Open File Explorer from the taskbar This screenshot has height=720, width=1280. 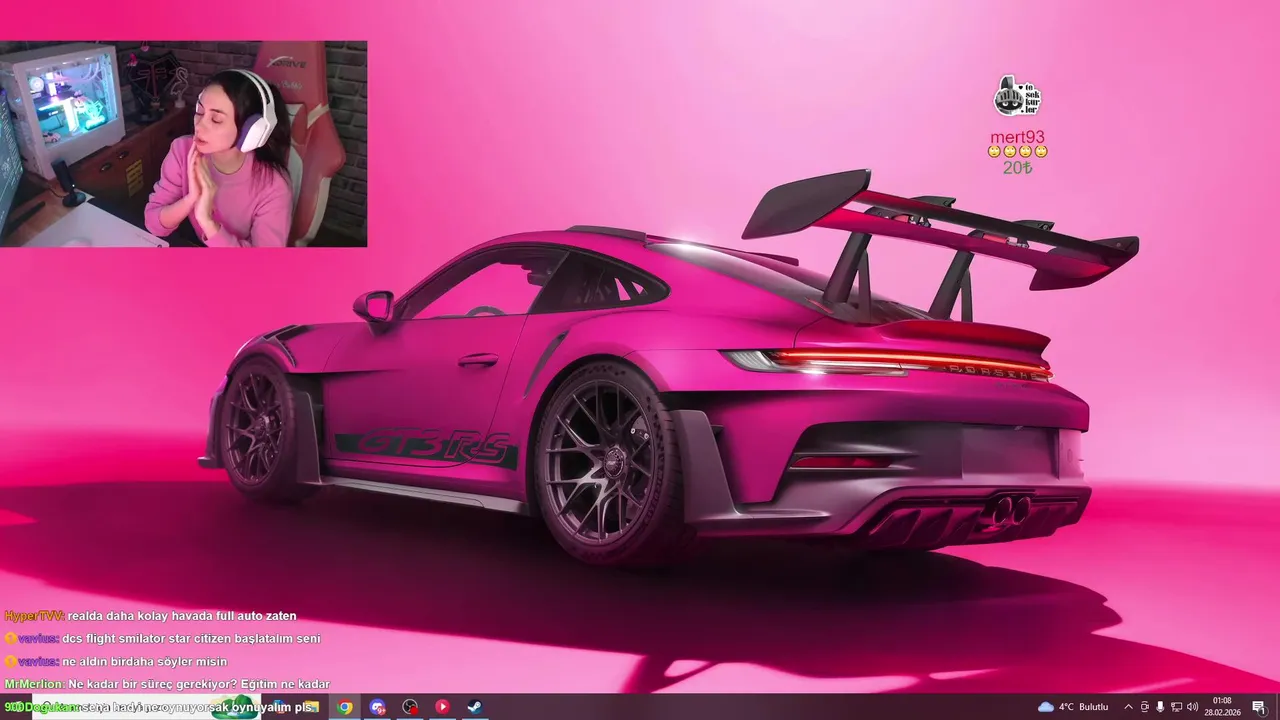[x=312, y=707]
